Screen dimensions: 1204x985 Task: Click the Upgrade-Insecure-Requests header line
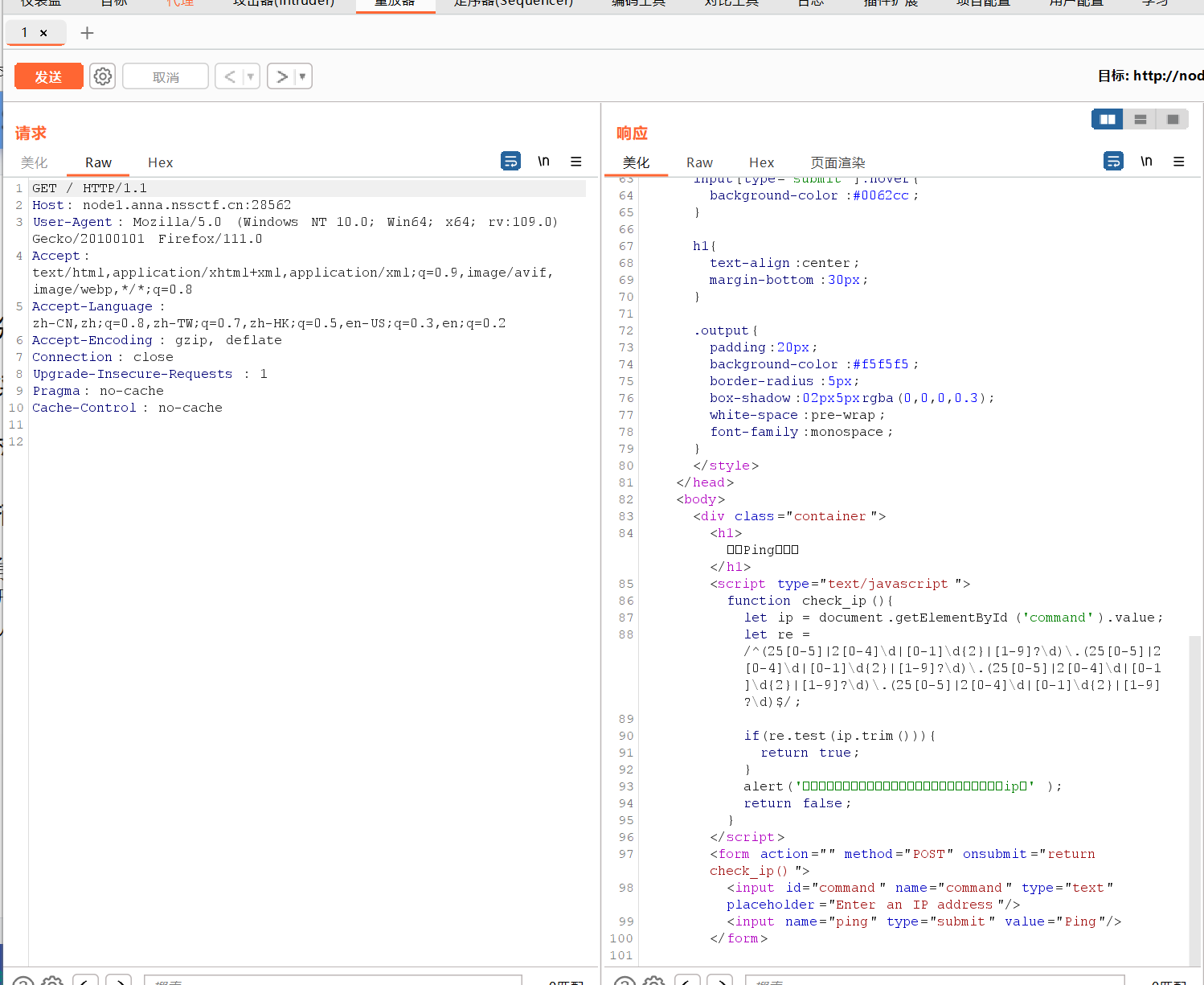tap(149, 374)
